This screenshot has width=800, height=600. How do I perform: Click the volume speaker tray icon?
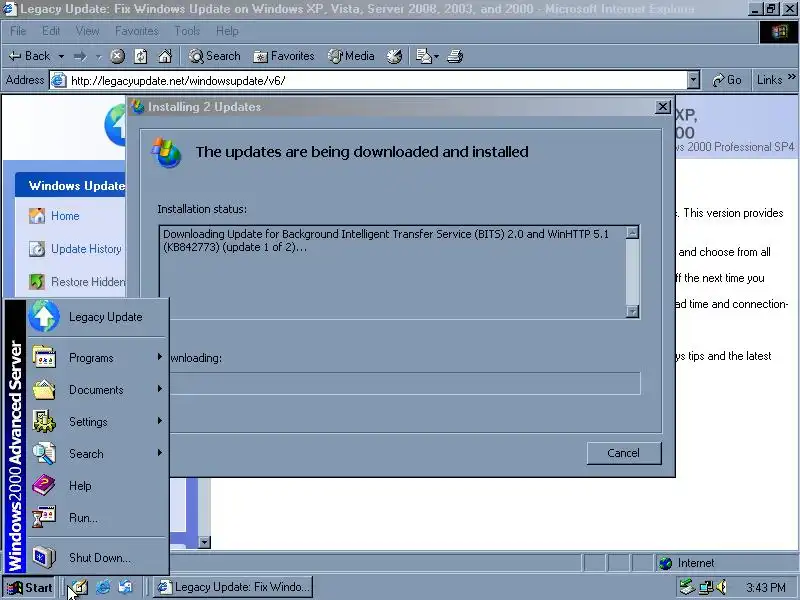[721, 587]
